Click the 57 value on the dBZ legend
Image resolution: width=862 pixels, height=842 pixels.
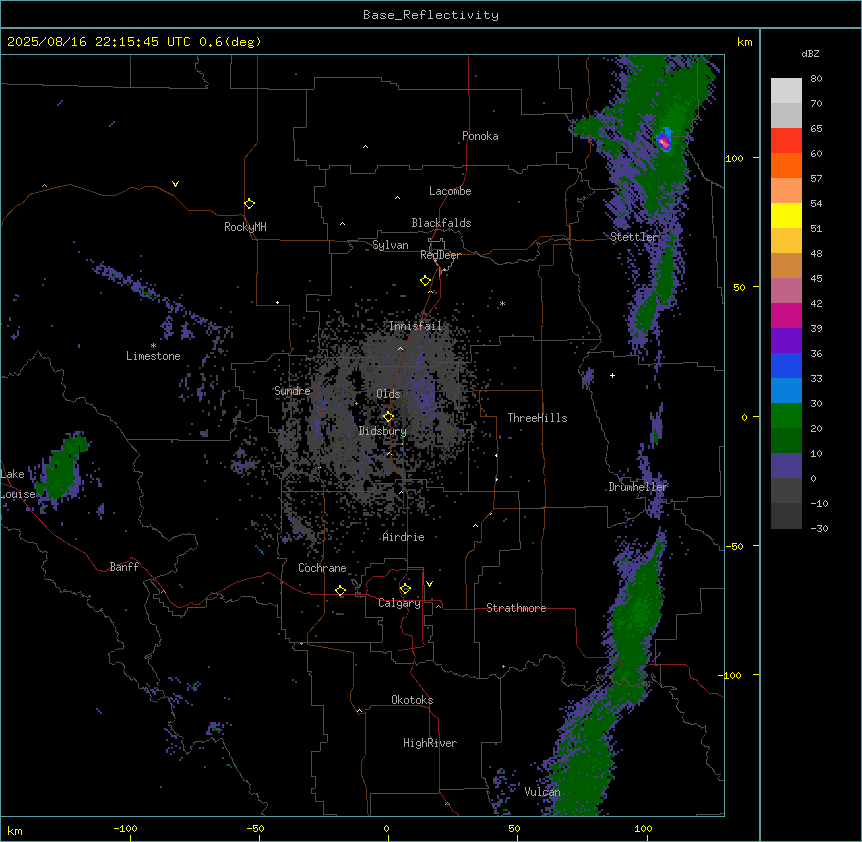point(816,179)
